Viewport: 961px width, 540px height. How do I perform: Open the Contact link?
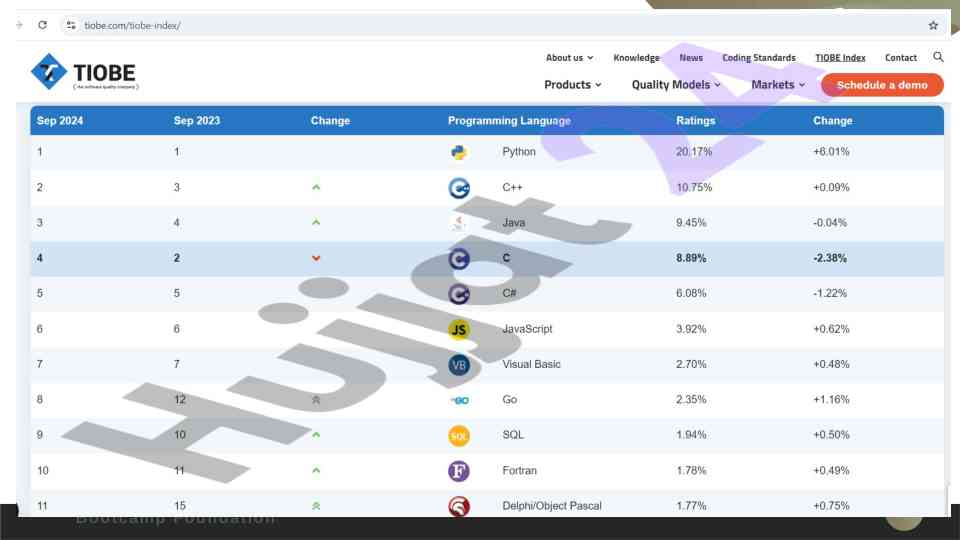click(x=900, y=58)
